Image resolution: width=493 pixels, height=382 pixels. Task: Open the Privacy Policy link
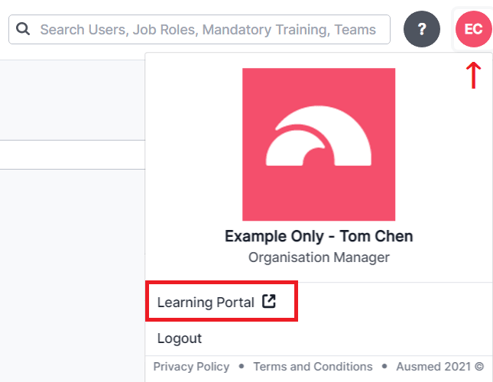[191, 367]
